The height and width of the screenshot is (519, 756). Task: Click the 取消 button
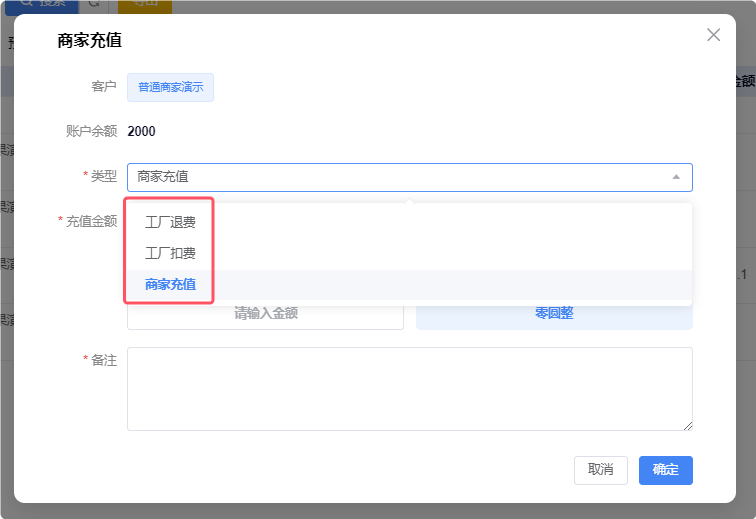pos(600,470)
